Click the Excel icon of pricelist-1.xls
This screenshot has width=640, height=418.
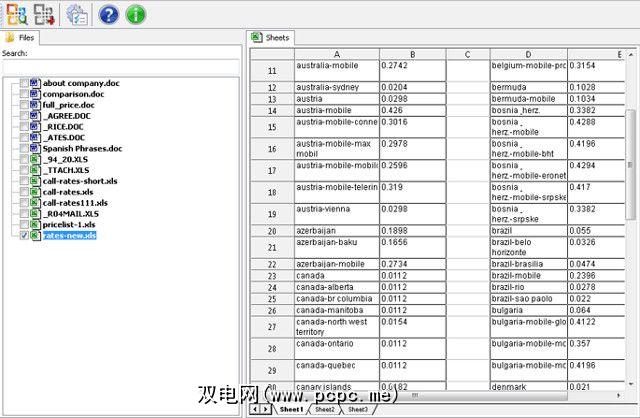click(35, 225)
